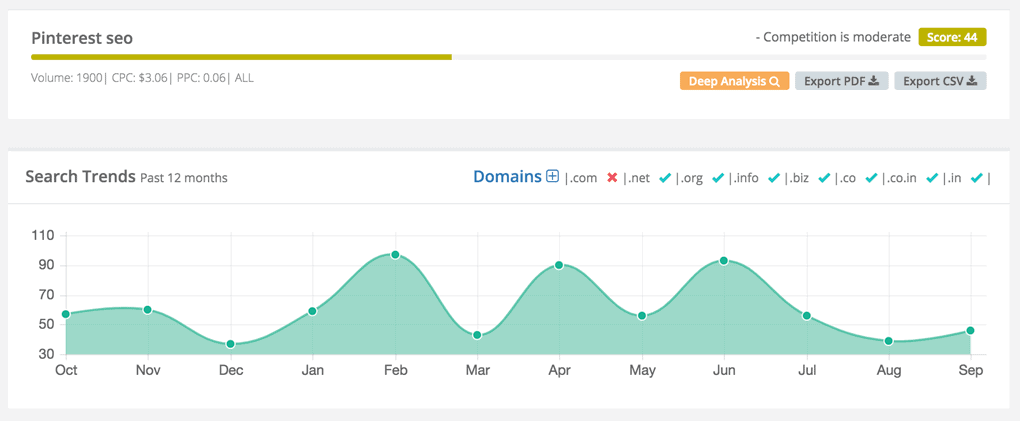Click the .com domain label
Viewport: 1020px width, 421px height.
(x=584, y=178)
